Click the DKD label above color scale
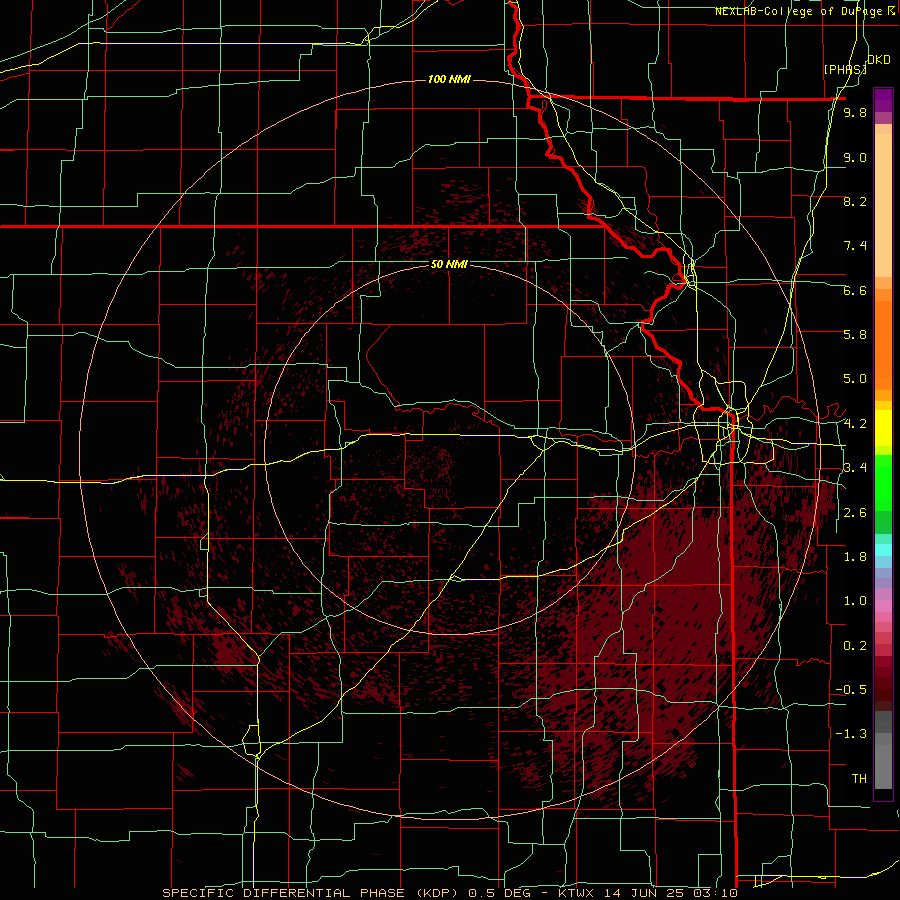Image resolution: width=900 pixels, height=900 pixels. tap(879, 59)
